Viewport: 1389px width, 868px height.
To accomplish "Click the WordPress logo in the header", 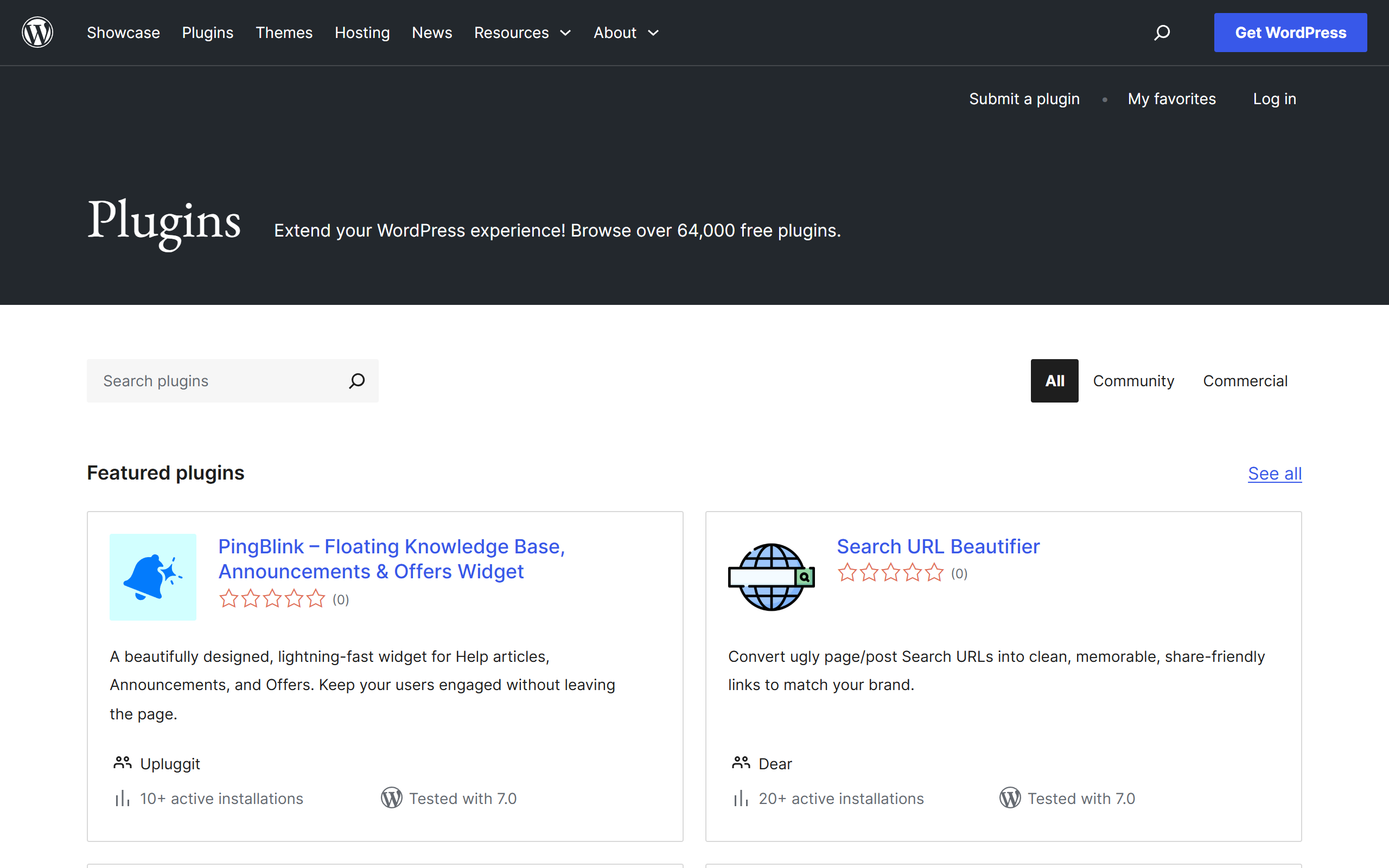I will (x=37, y=32).
